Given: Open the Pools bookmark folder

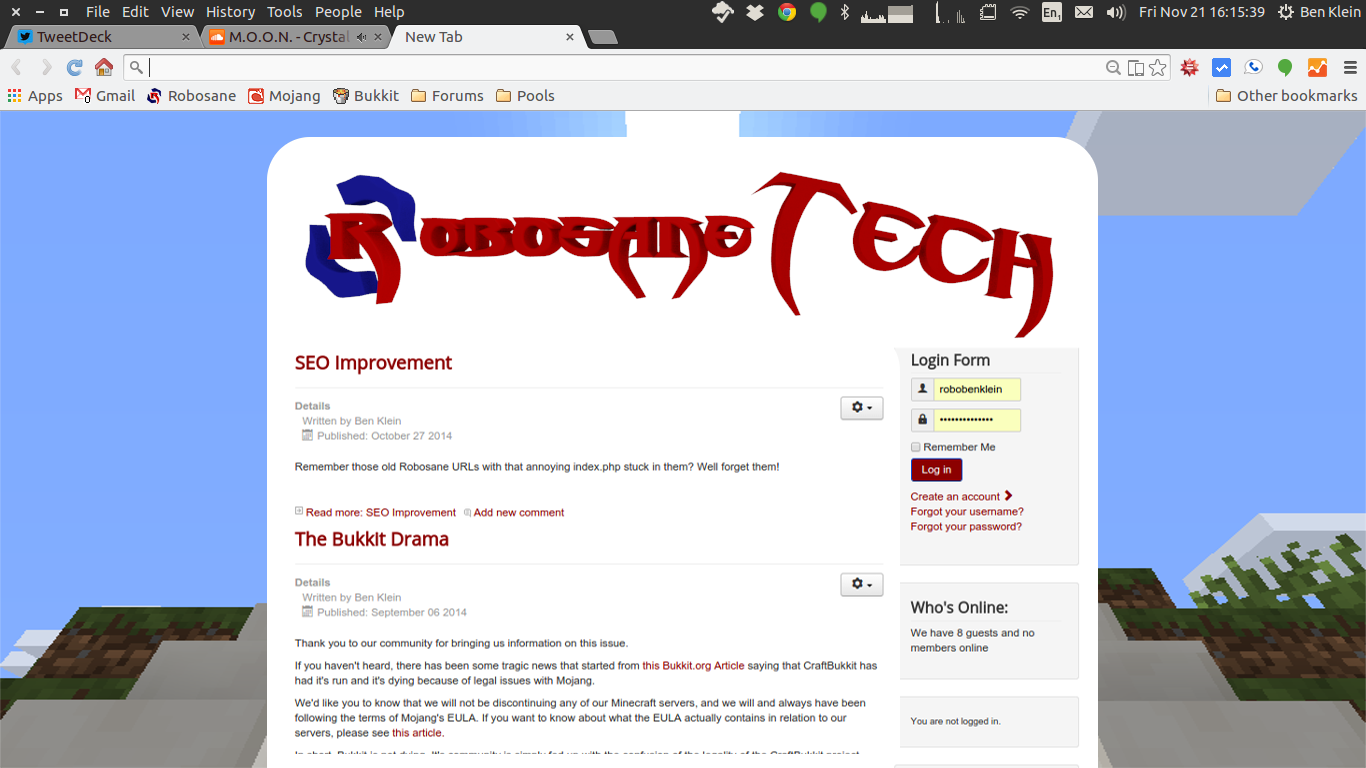Looking at the screenshot, I should [525, 96].
